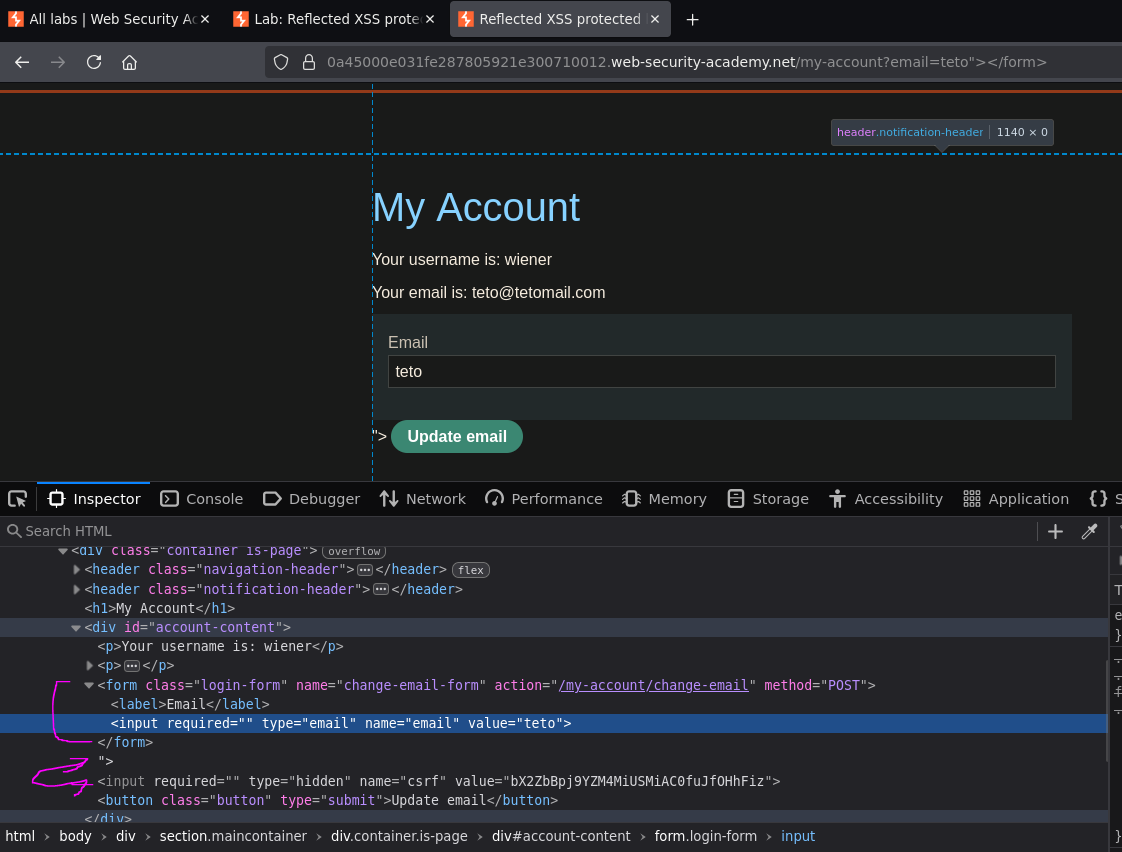Click the address bar URL

(x=686, y=62)
